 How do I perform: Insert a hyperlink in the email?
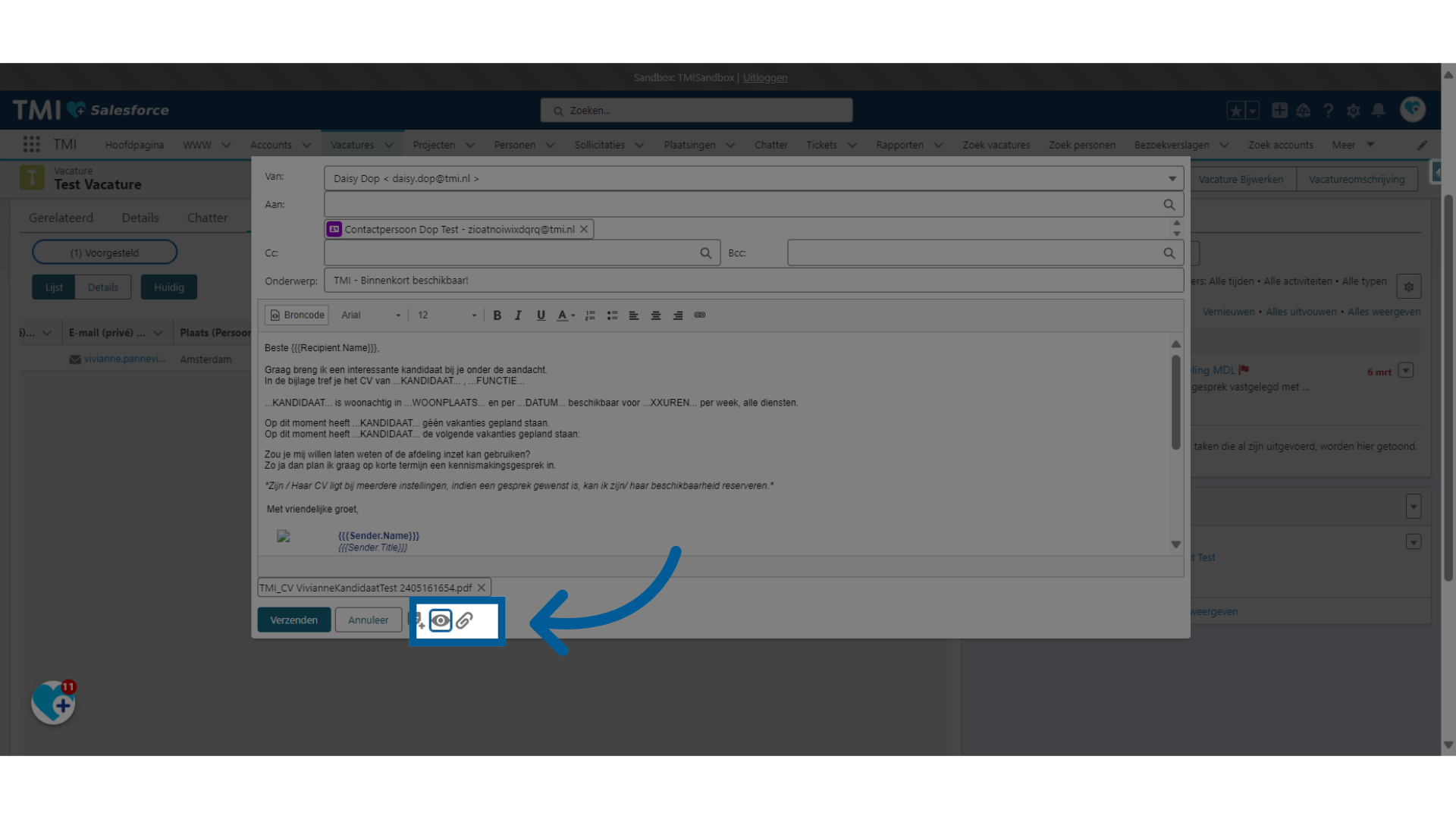pos(700,315)
